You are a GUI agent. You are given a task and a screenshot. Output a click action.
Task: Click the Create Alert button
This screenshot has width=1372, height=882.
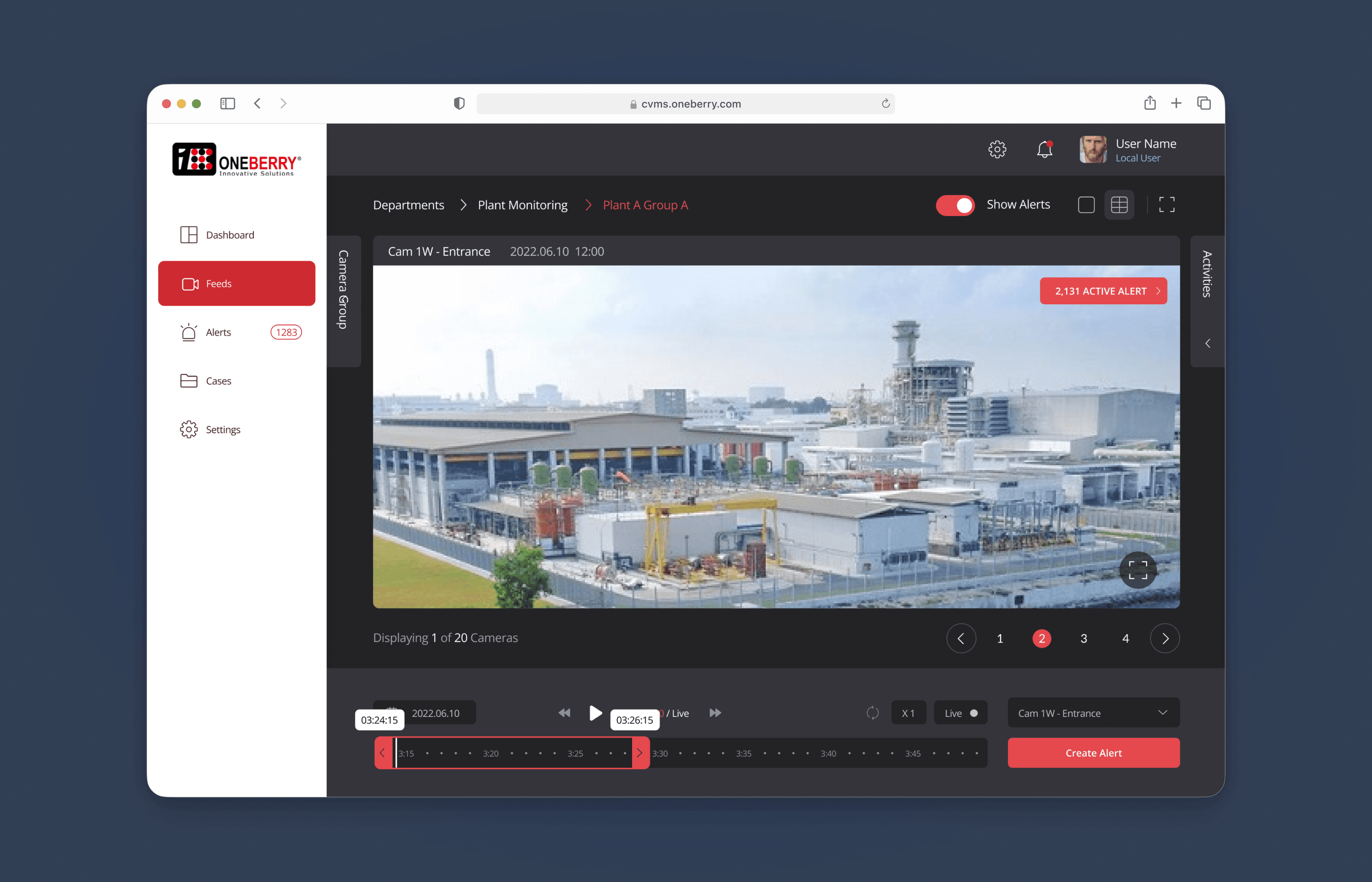click(1093, 753)
